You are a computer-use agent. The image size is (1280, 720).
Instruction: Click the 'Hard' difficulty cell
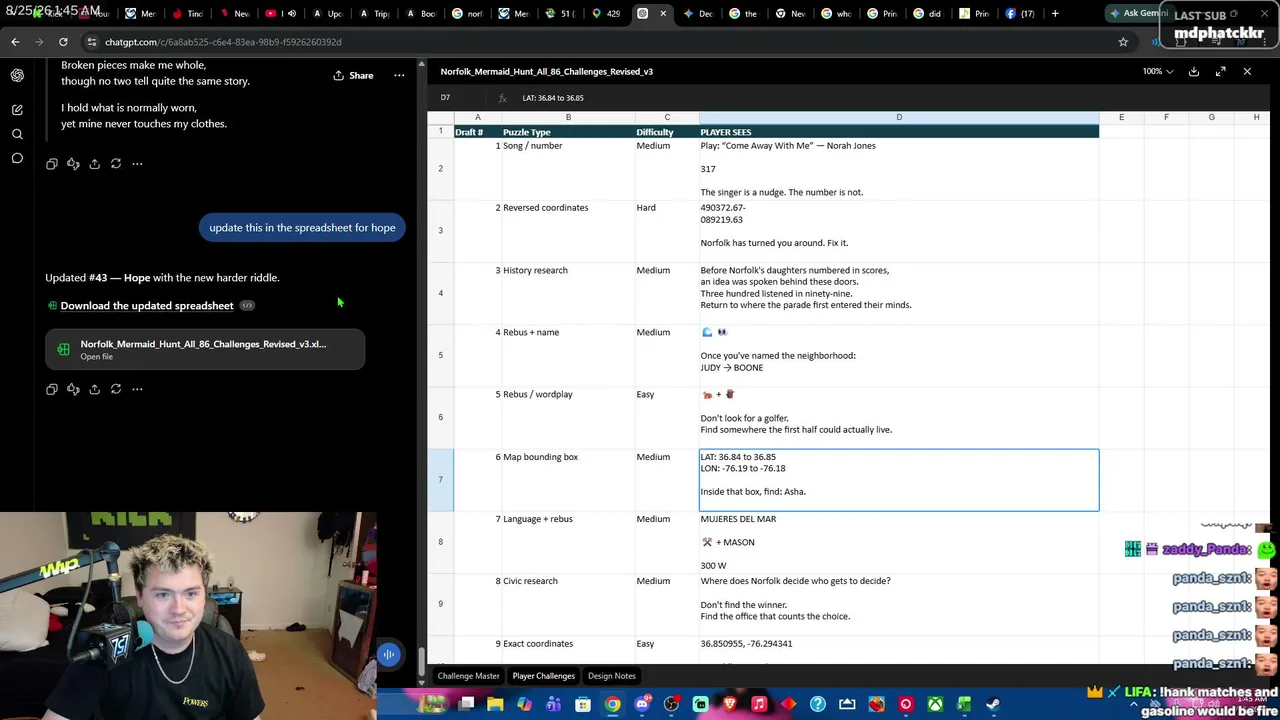[x=667, y=230]
